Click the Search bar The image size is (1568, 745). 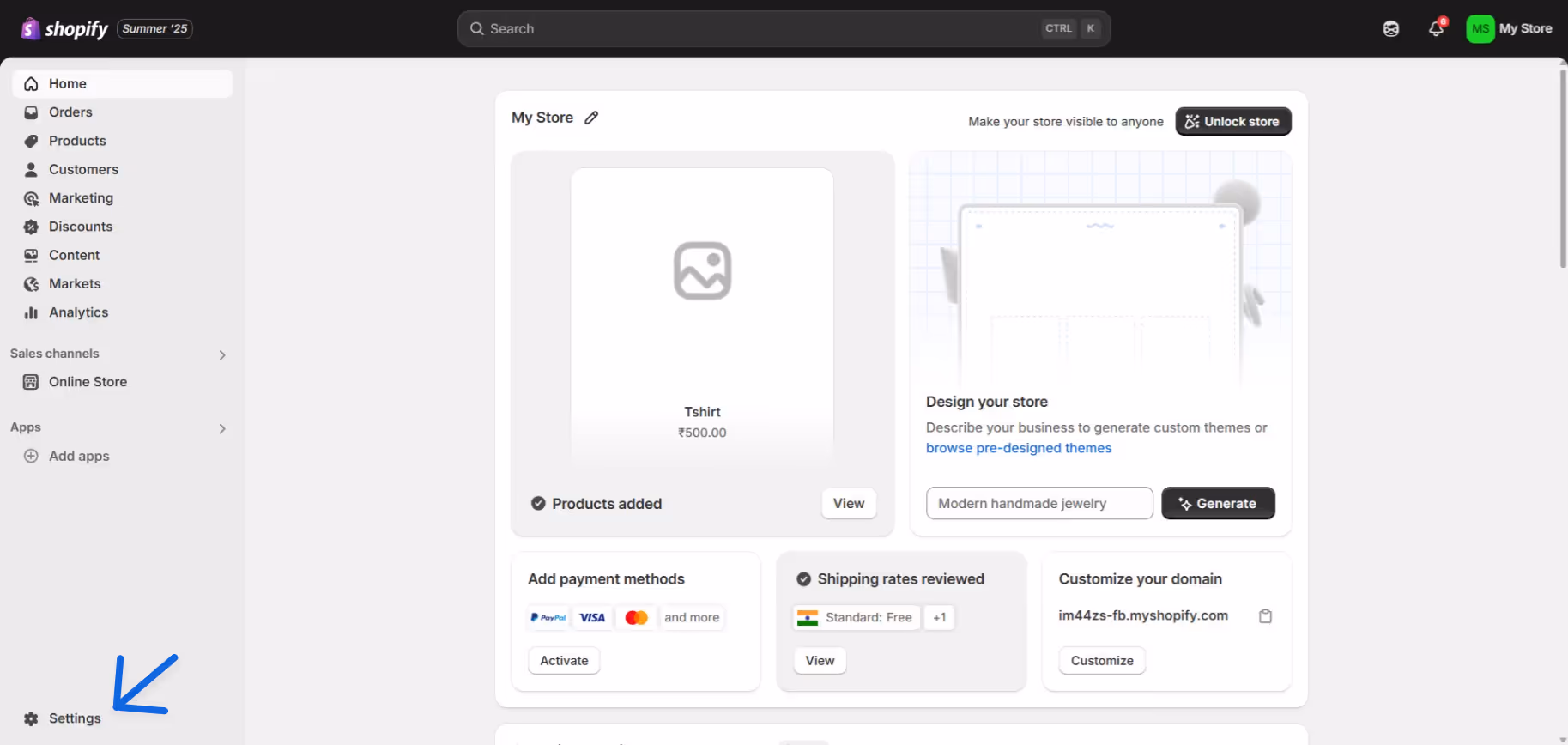(x=784, y=29)
